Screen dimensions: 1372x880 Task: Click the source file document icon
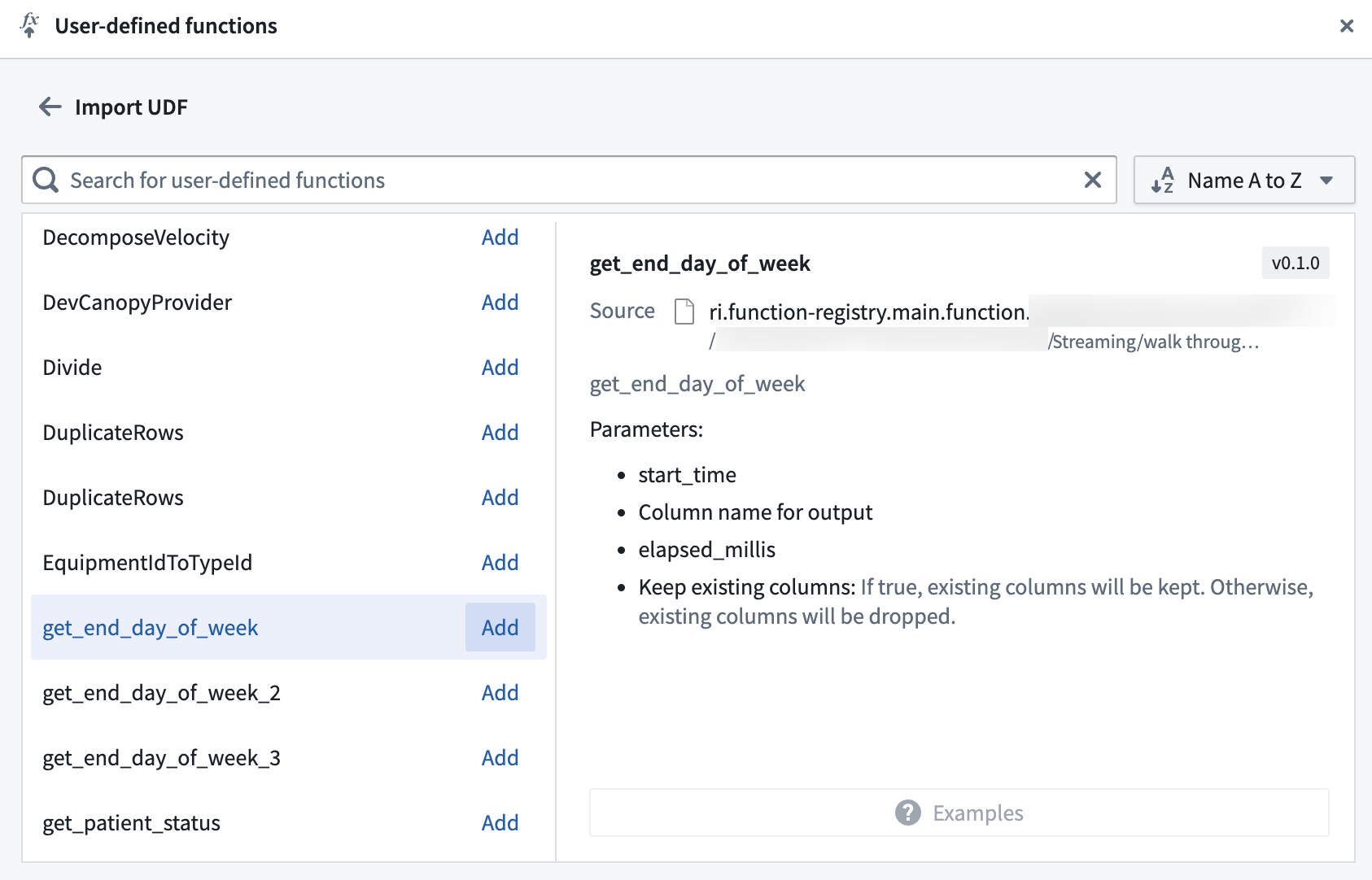(684, 311)
